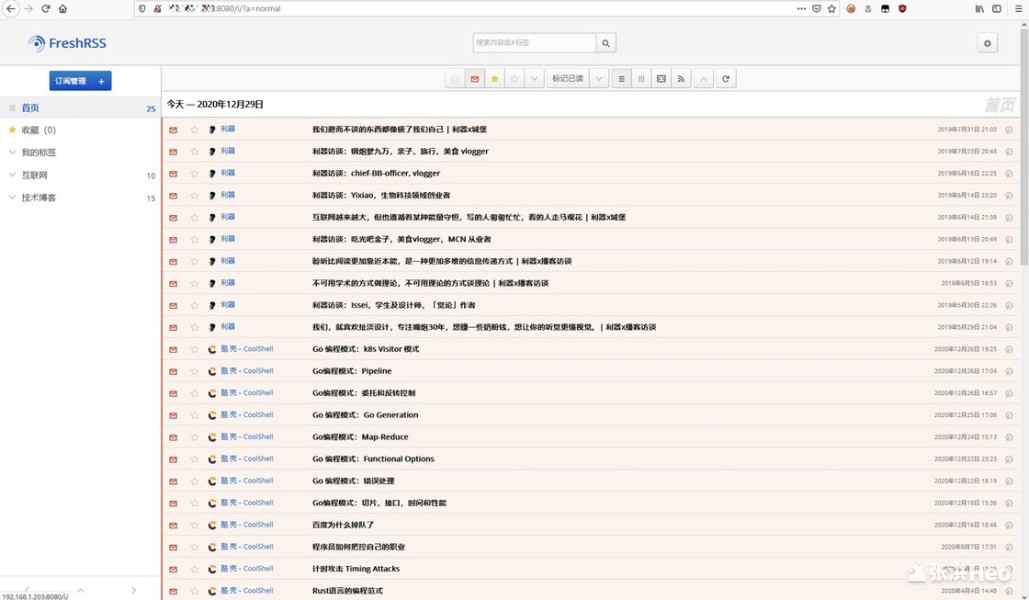This screenshot has width=1029, height=600.
Task: Switch to reader view icon
Action: (661, 79)
